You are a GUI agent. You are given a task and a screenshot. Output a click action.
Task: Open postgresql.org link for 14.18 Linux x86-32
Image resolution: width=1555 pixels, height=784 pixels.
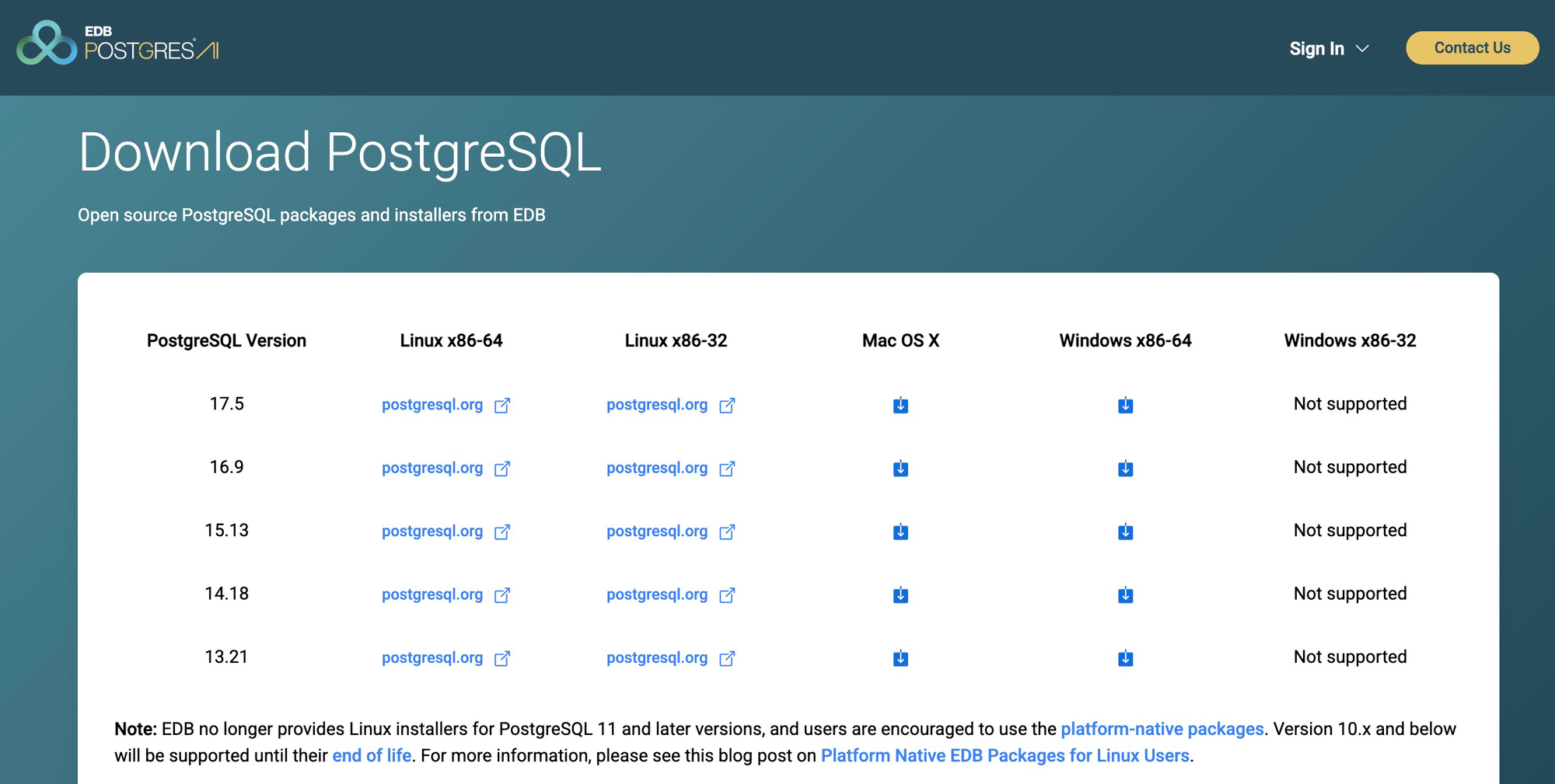(x=670, y=594)
